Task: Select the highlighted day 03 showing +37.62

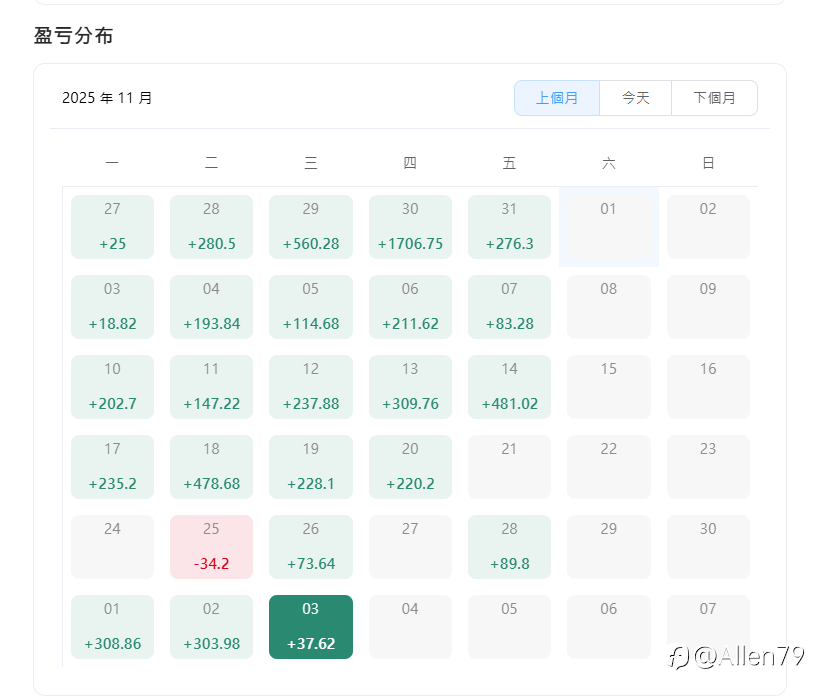Action: (311, 627)
